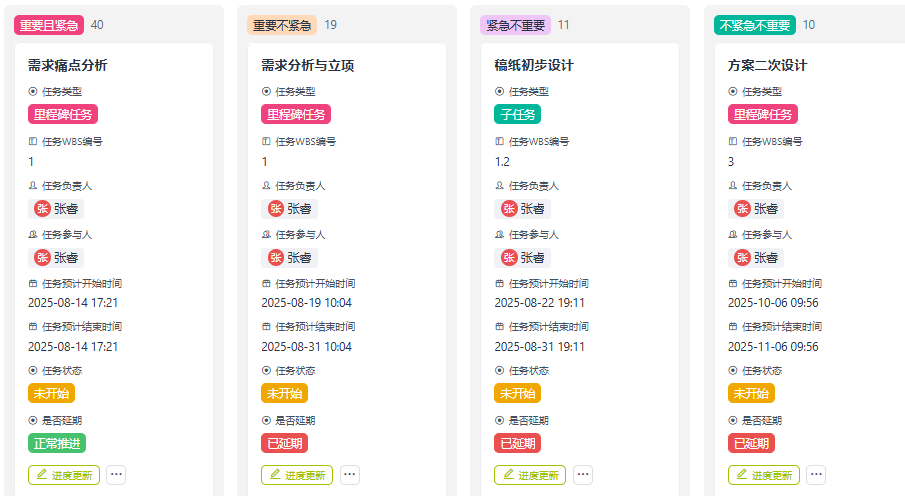Click green 正常推进 status tag
Screen dimensions: 905x496
[x=57, y=443]
